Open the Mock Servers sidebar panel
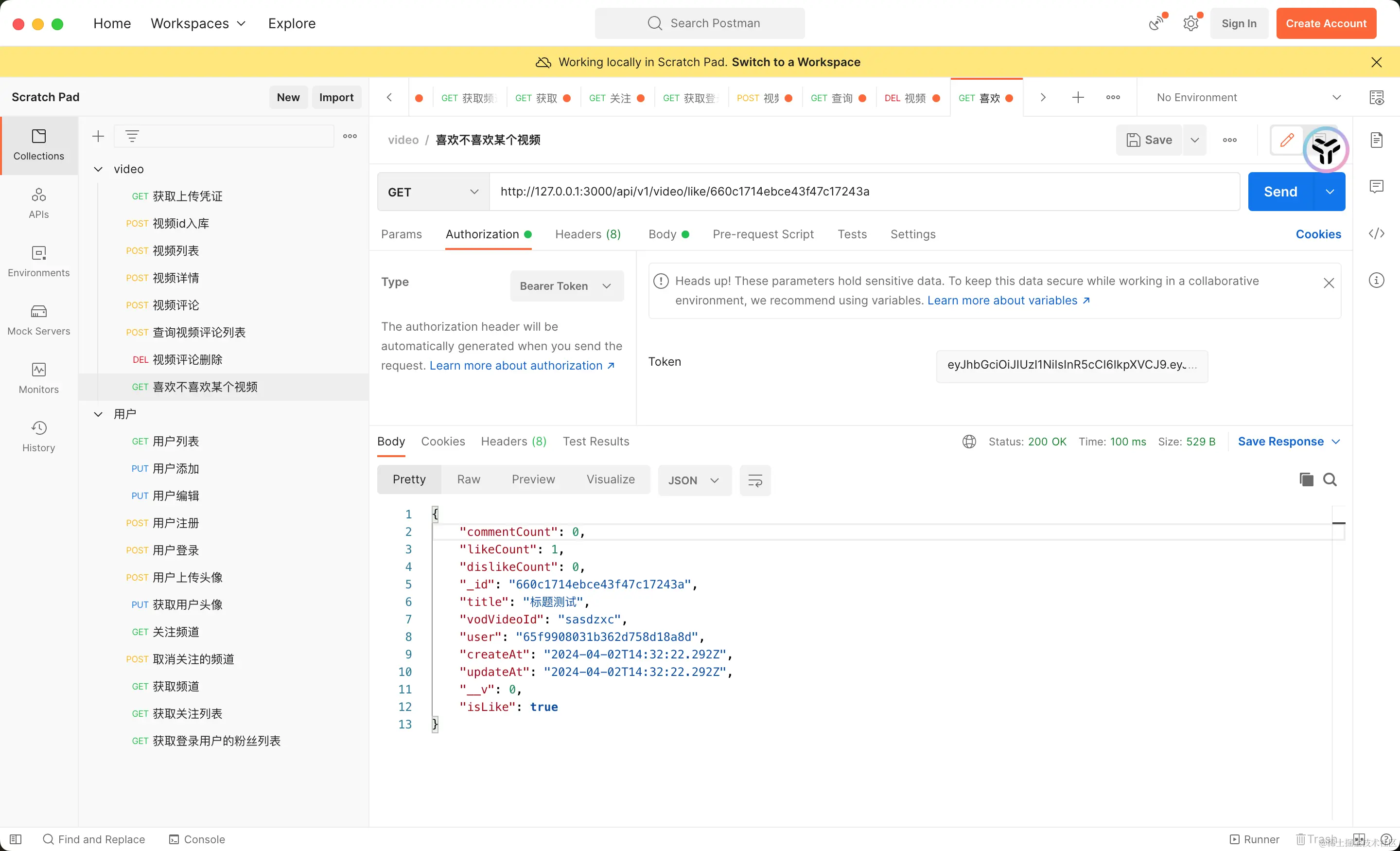The width and height of the screenshot is (1400, 851). click(x=38, y=319)
